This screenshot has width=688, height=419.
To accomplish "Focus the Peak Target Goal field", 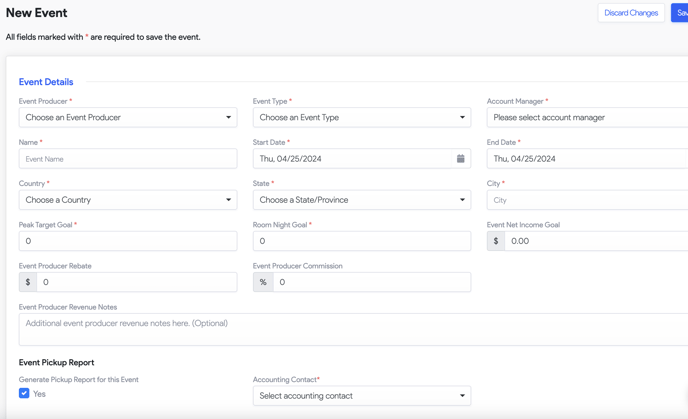I will (128, 241).
